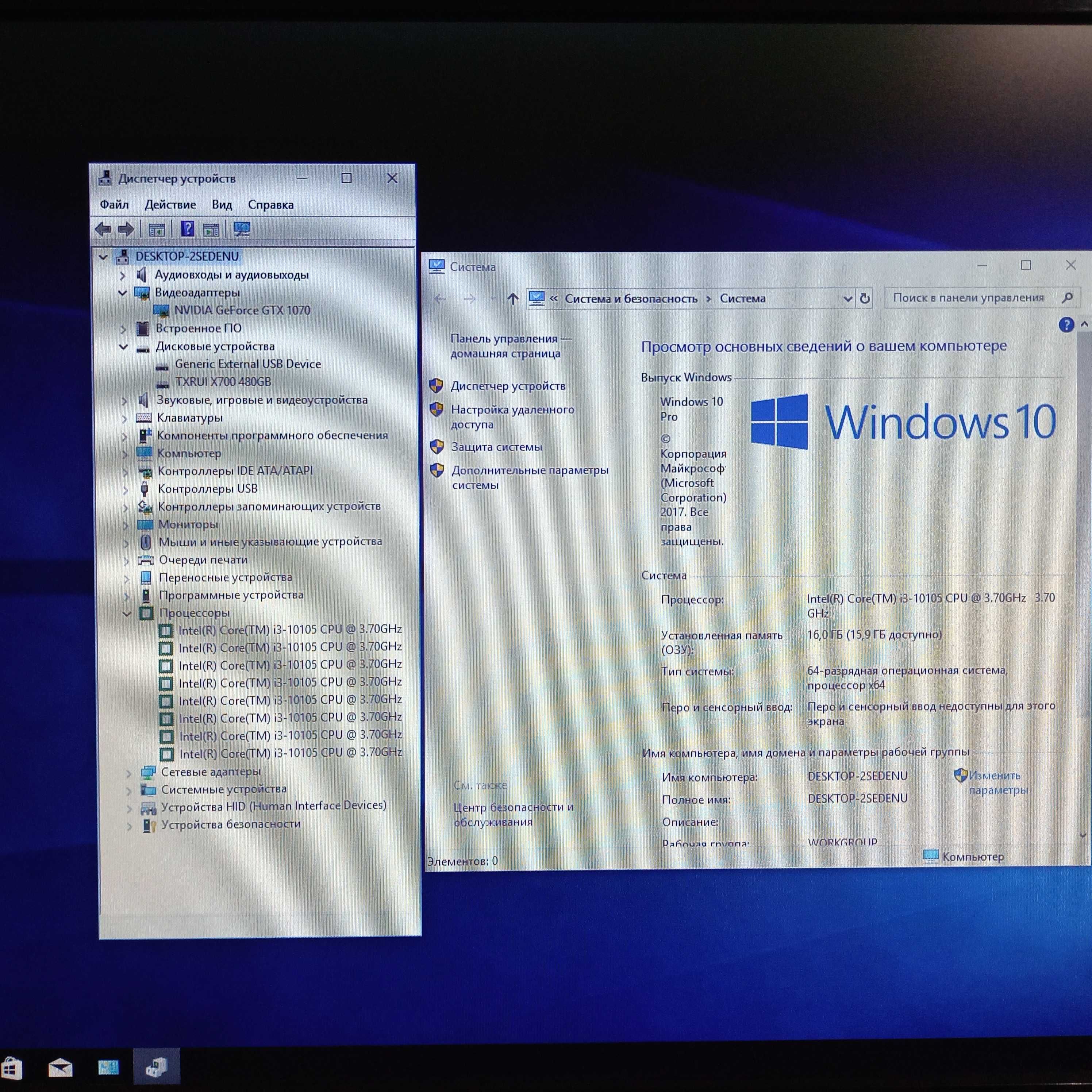Select Компоненты программного обеспечения icon
Viewport: 1092px width, 1092px height.
click(145, 436)
